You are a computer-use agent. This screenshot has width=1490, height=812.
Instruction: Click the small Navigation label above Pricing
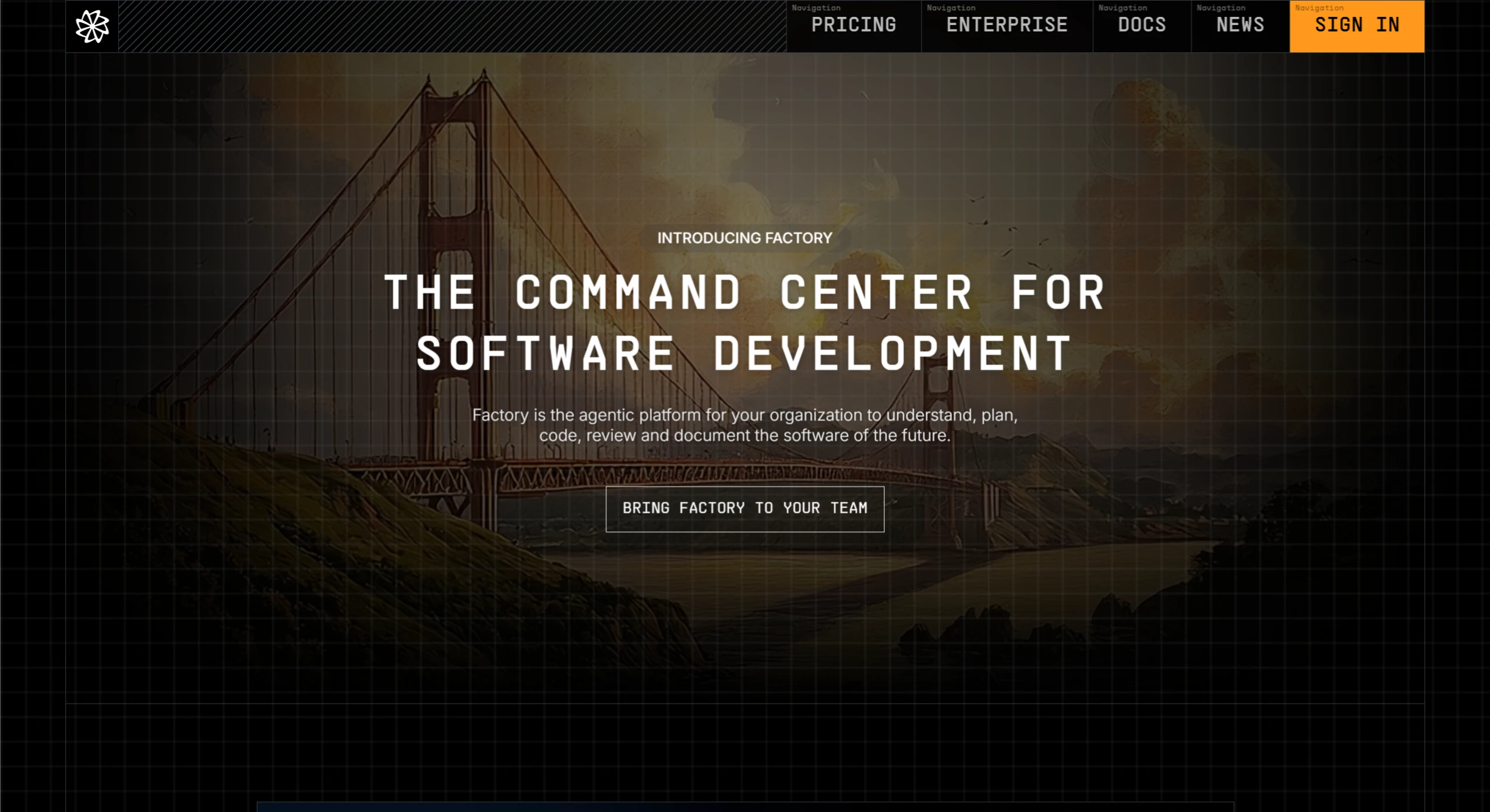click(x=815, y=8)
